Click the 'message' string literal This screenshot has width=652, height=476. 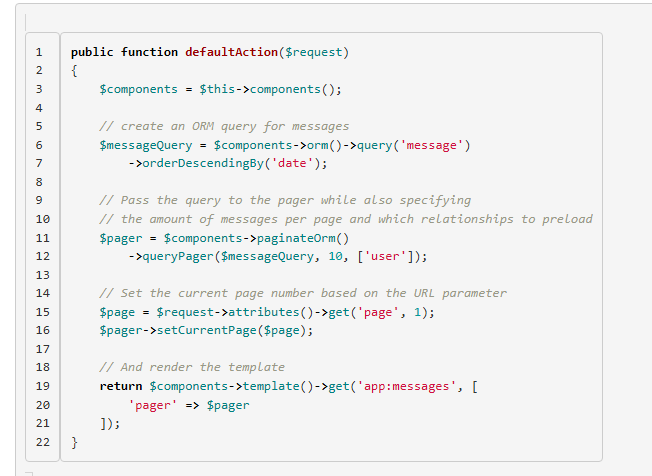point(432,145)
